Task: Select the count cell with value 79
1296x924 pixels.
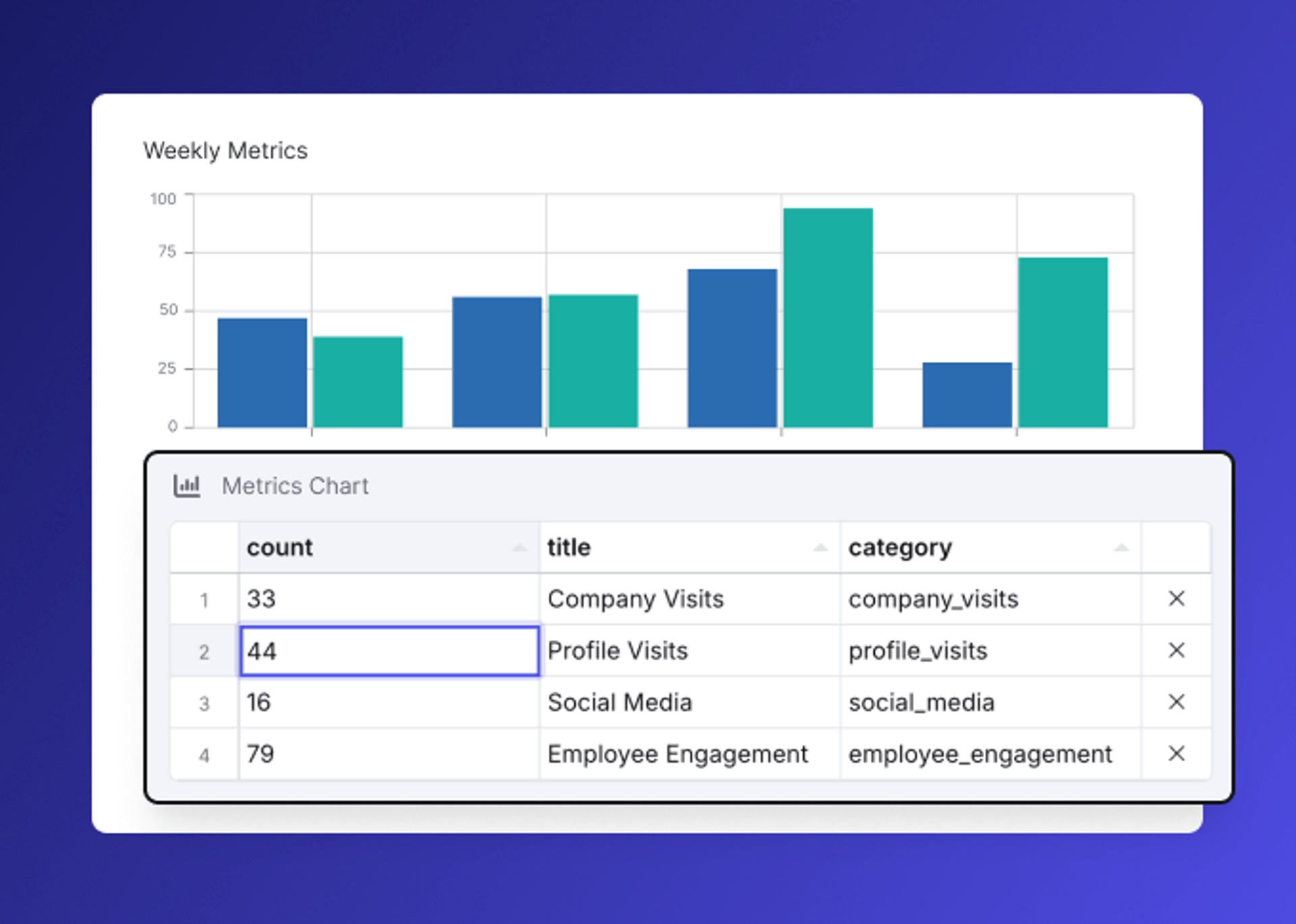Action: tap(389, 753)
